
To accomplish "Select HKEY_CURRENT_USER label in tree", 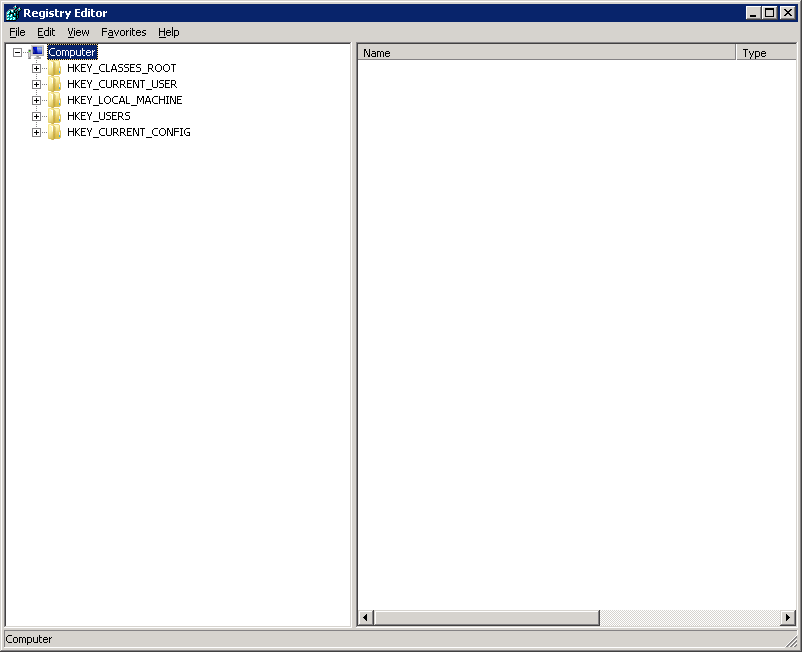I will [122, 84].
